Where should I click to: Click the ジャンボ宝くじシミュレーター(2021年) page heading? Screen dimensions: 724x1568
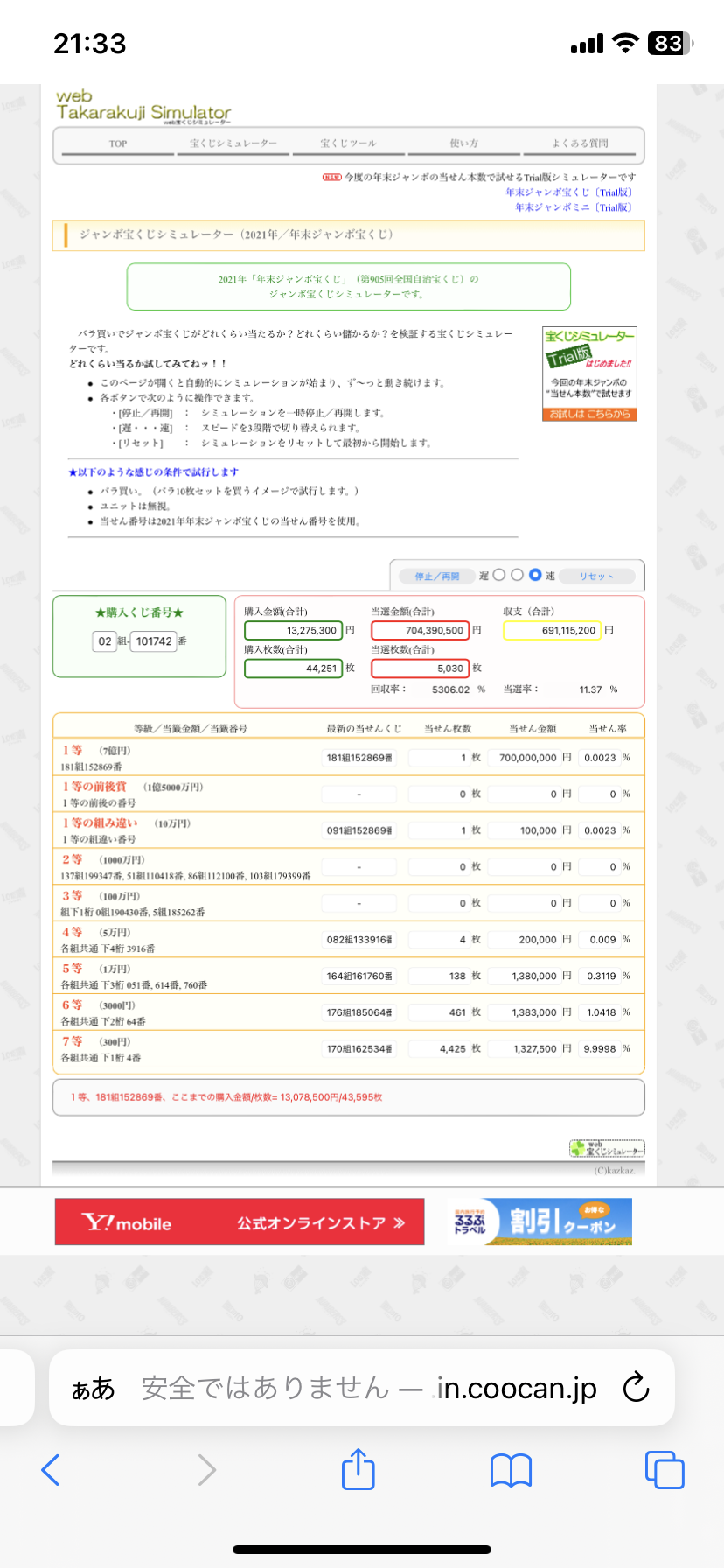236,234
